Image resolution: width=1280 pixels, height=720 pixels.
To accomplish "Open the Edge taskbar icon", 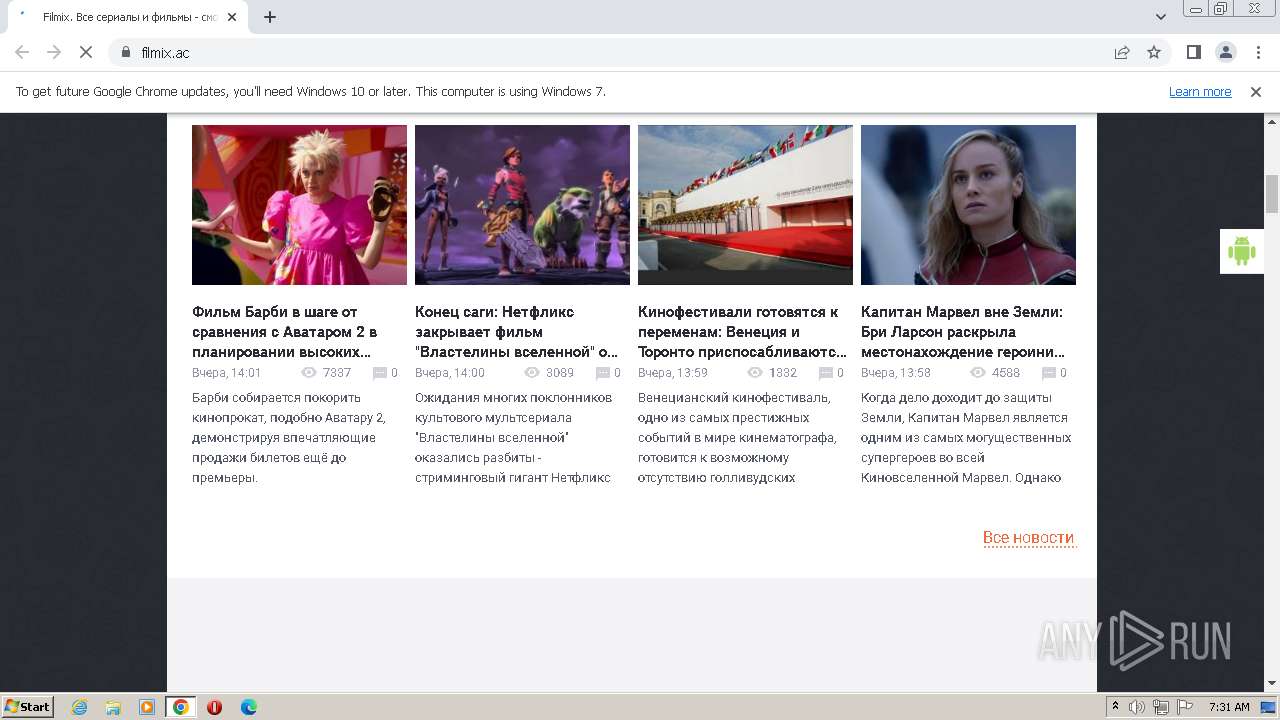I will [x=248, y=707].
